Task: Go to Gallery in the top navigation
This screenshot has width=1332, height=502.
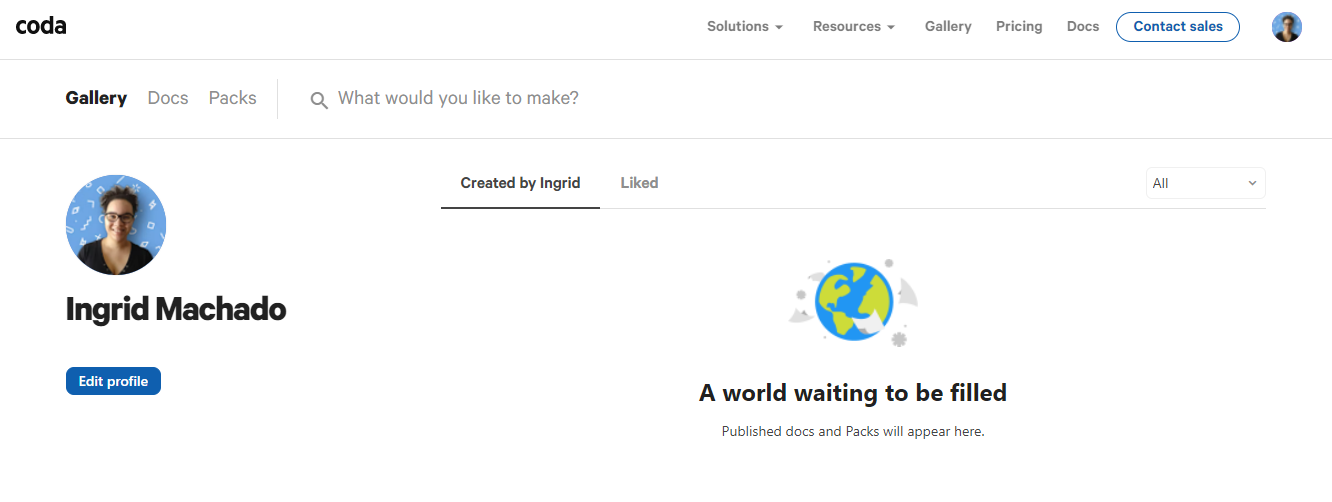Action: click(947, 27)
